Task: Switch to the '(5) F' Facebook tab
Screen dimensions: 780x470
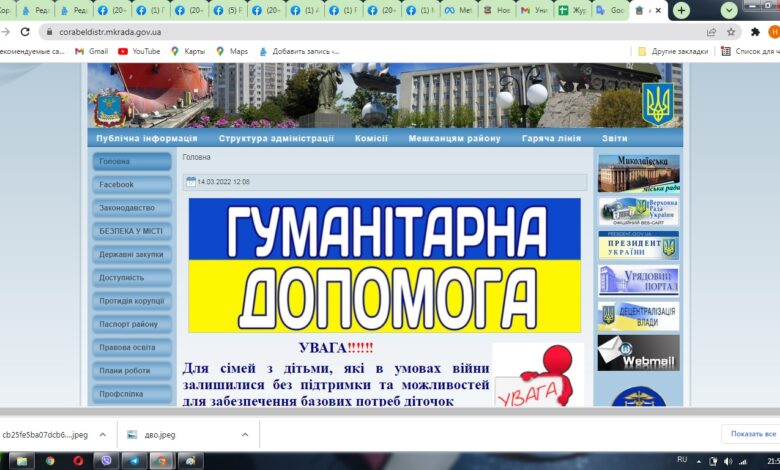Action: tap(228, 10)
